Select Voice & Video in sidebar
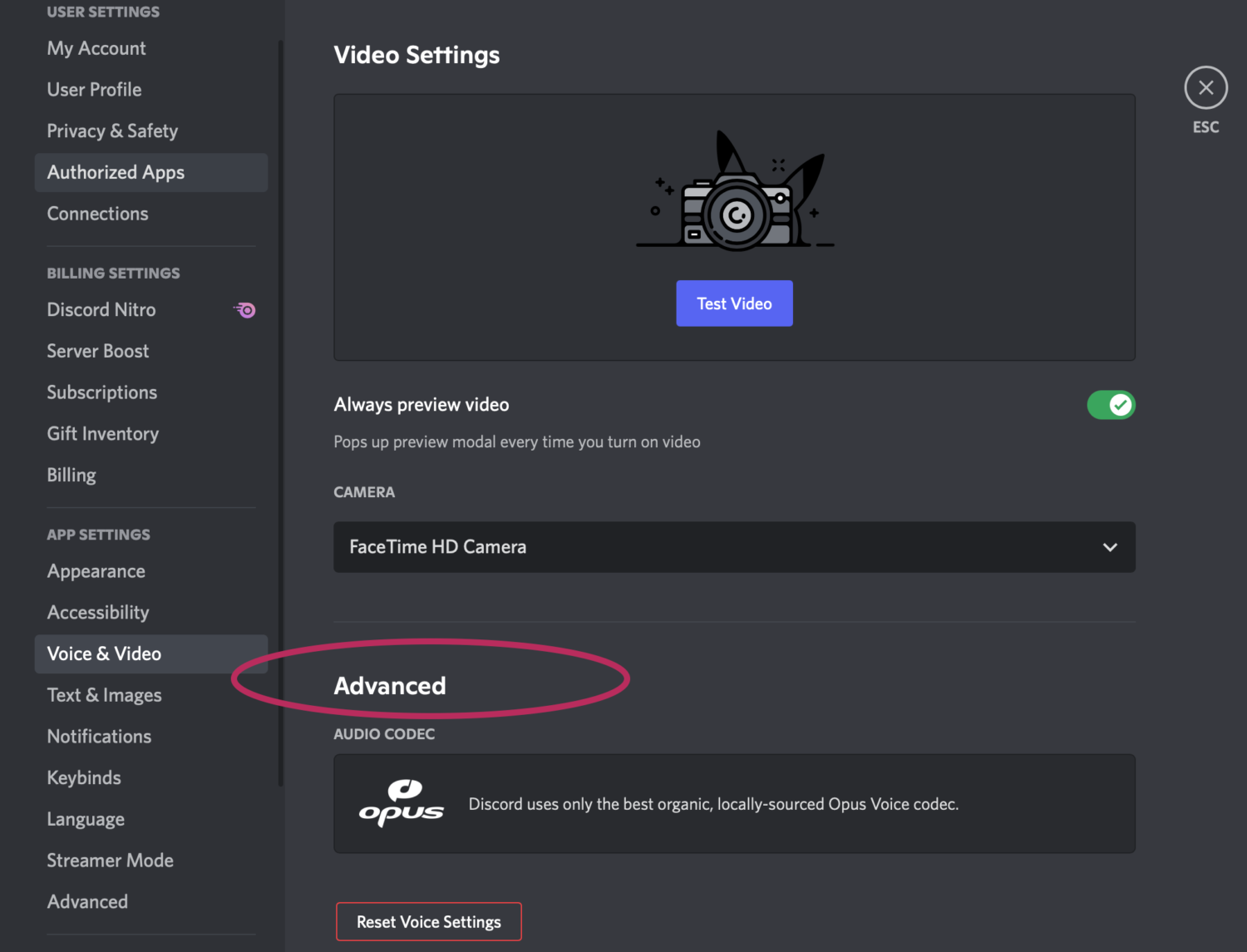Image resolution: width=1247 pixels, height=952 pixels. (151, 654)
